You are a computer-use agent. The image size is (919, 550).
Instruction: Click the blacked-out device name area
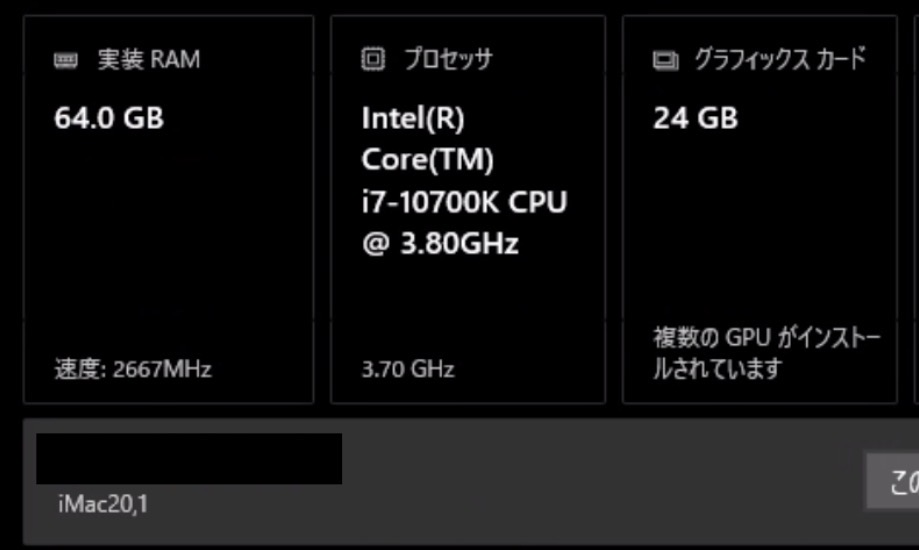[189, 459]
